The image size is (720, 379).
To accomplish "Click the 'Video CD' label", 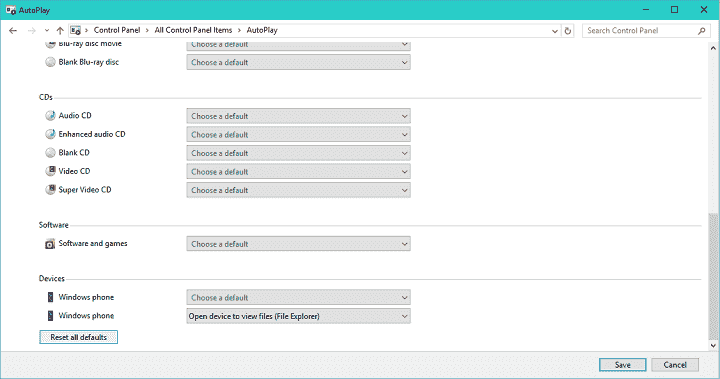I will click(74, 171).
